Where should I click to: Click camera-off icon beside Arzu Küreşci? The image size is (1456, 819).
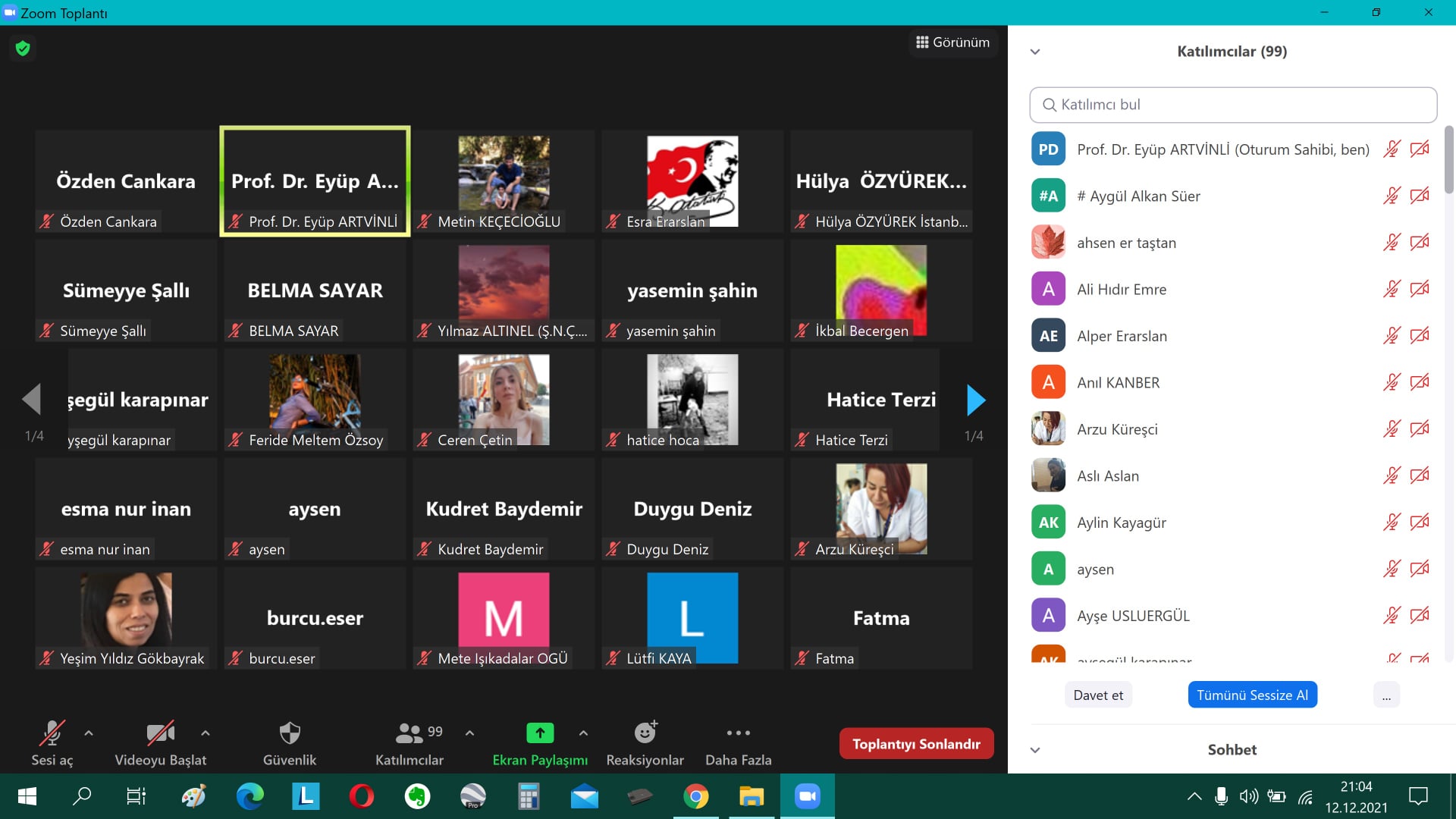[x=1420, y=429]
